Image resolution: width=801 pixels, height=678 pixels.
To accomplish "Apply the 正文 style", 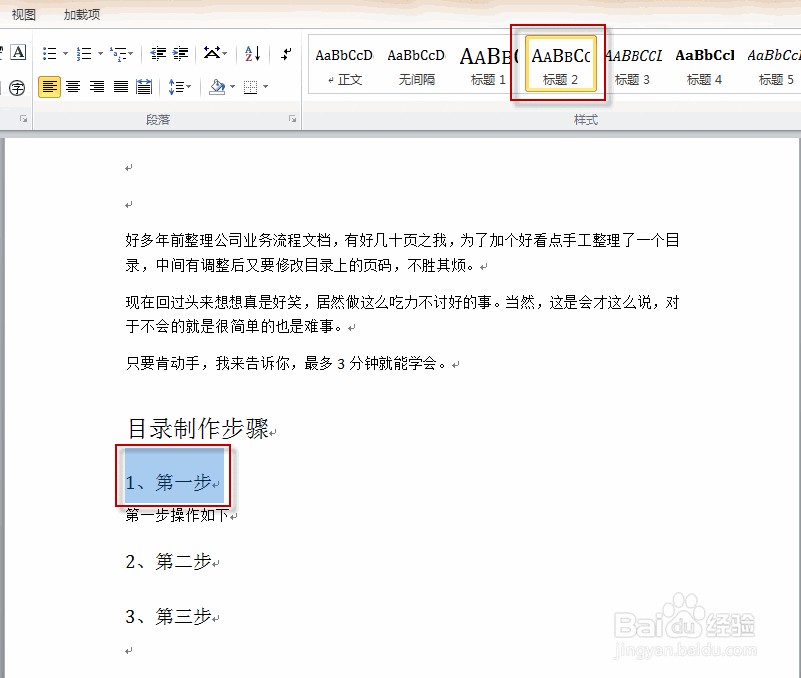I will point(344,66).
